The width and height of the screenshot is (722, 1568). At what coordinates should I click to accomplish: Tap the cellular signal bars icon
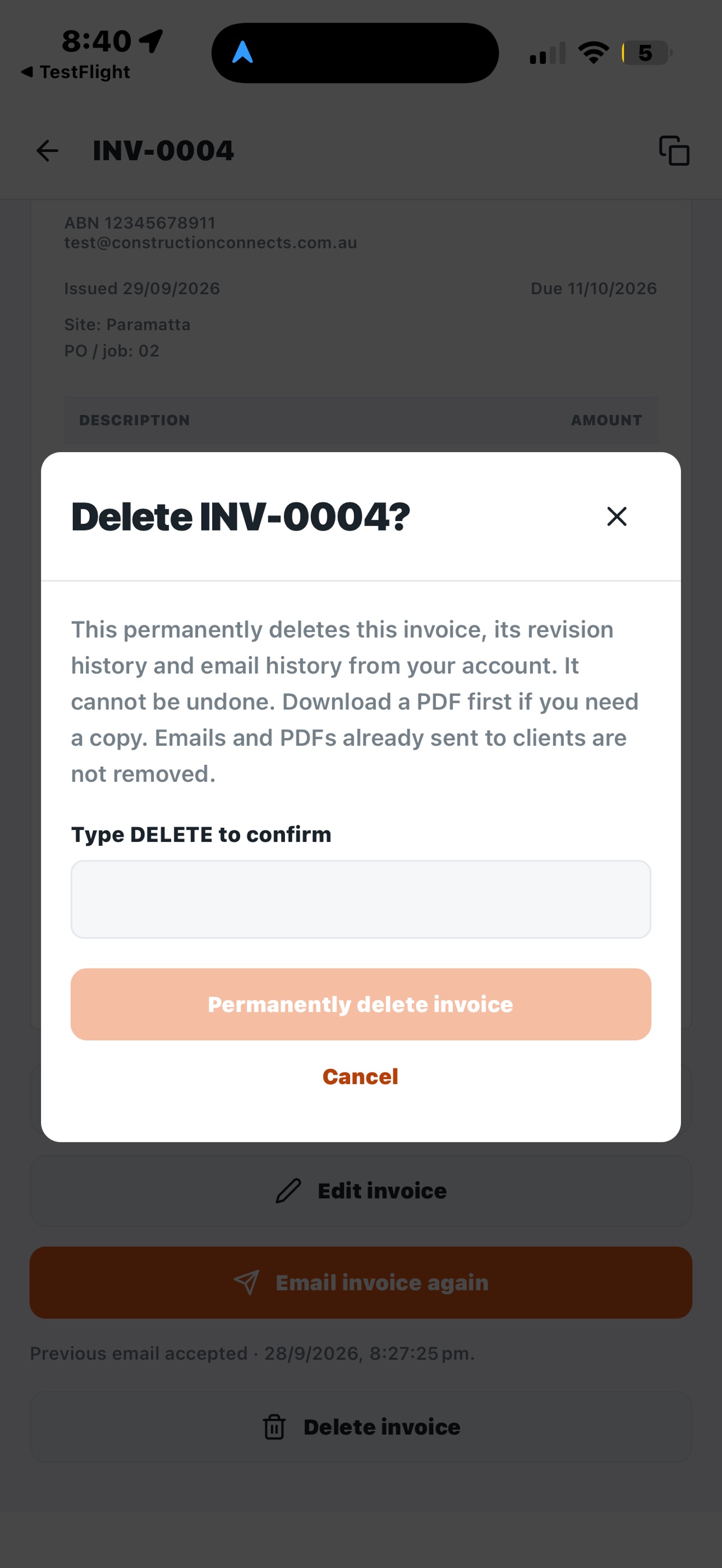(548, 53)
